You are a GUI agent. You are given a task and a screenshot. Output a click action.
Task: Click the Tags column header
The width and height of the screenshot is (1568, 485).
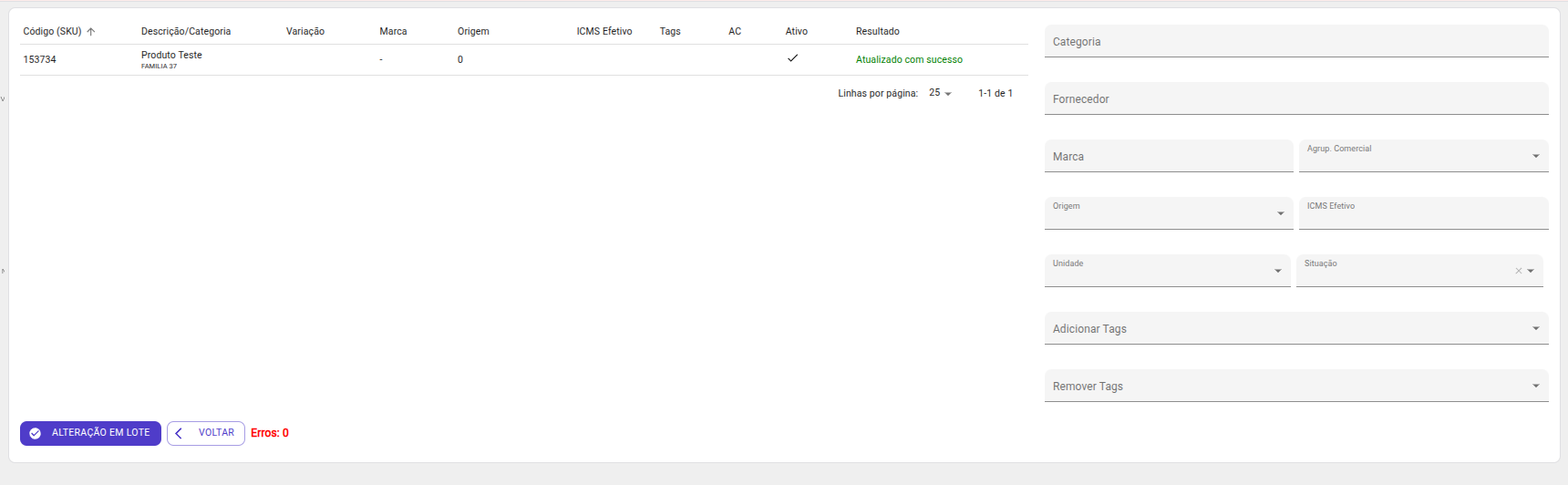[670, 32]
